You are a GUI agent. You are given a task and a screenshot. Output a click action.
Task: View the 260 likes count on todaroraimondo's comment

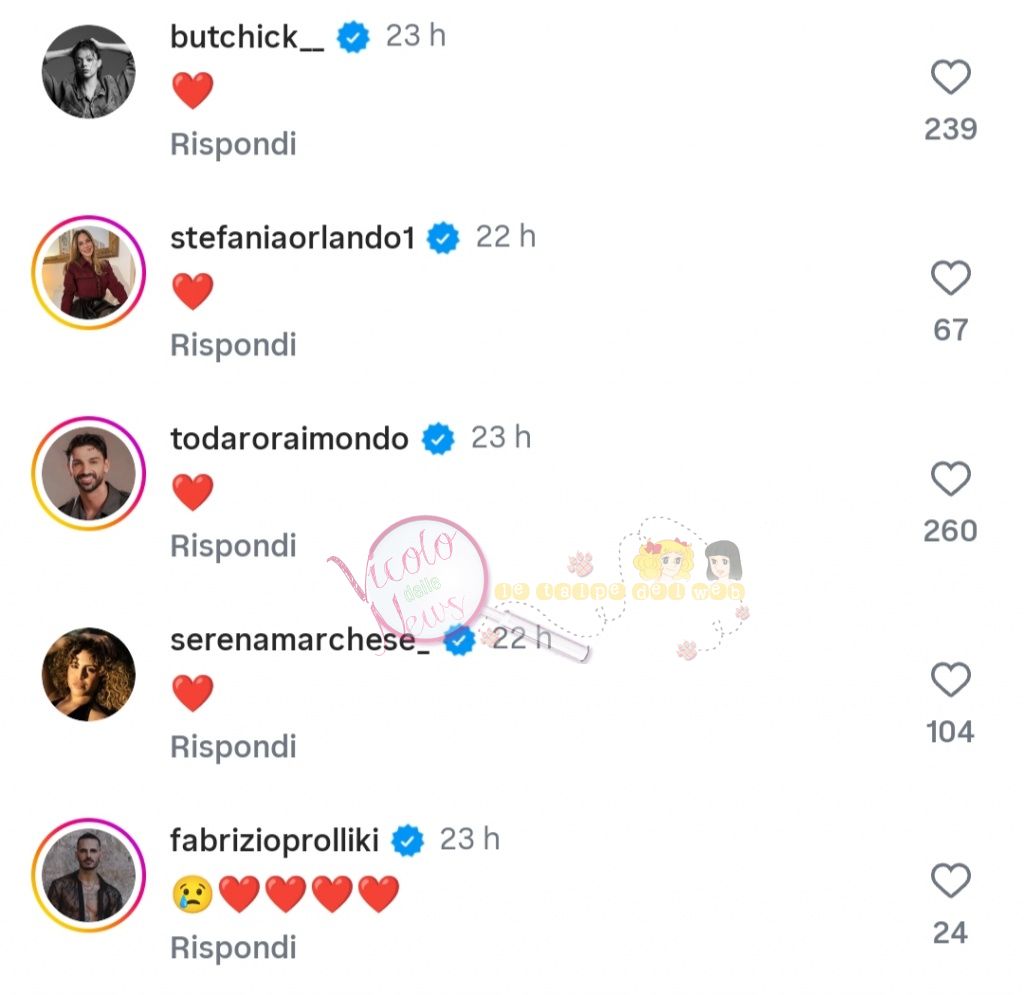click(x=950, y=530)
